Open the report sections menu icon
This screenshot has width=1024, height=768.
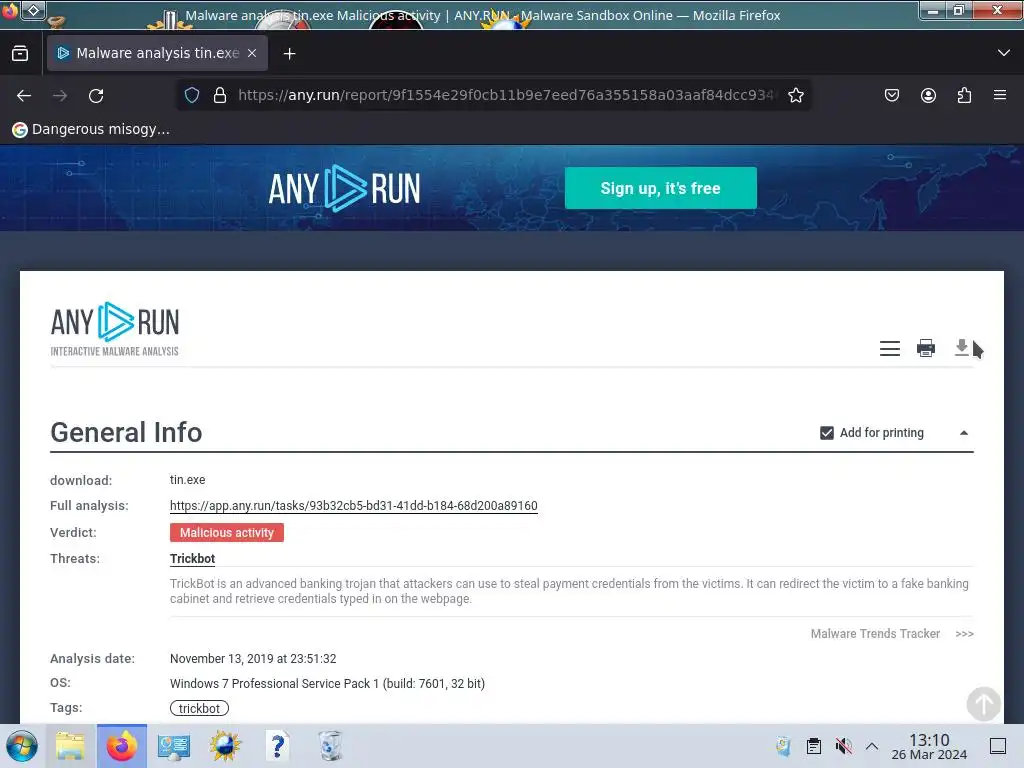click(889, 348)
